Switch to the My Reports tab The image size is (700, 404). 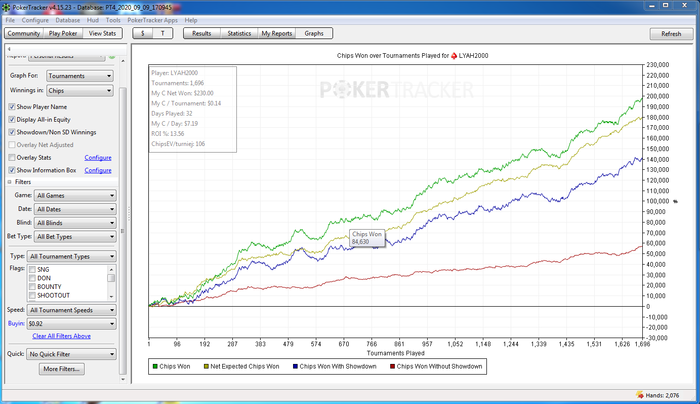(x=277, y=33)
